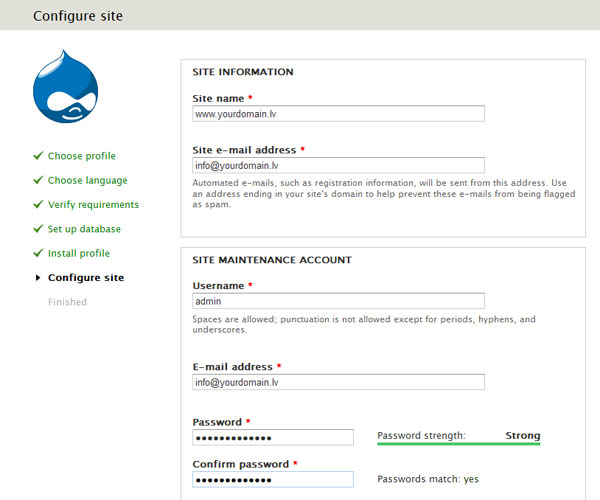
Task: Focus the Site name text field
Action: [x=338, y=114]
